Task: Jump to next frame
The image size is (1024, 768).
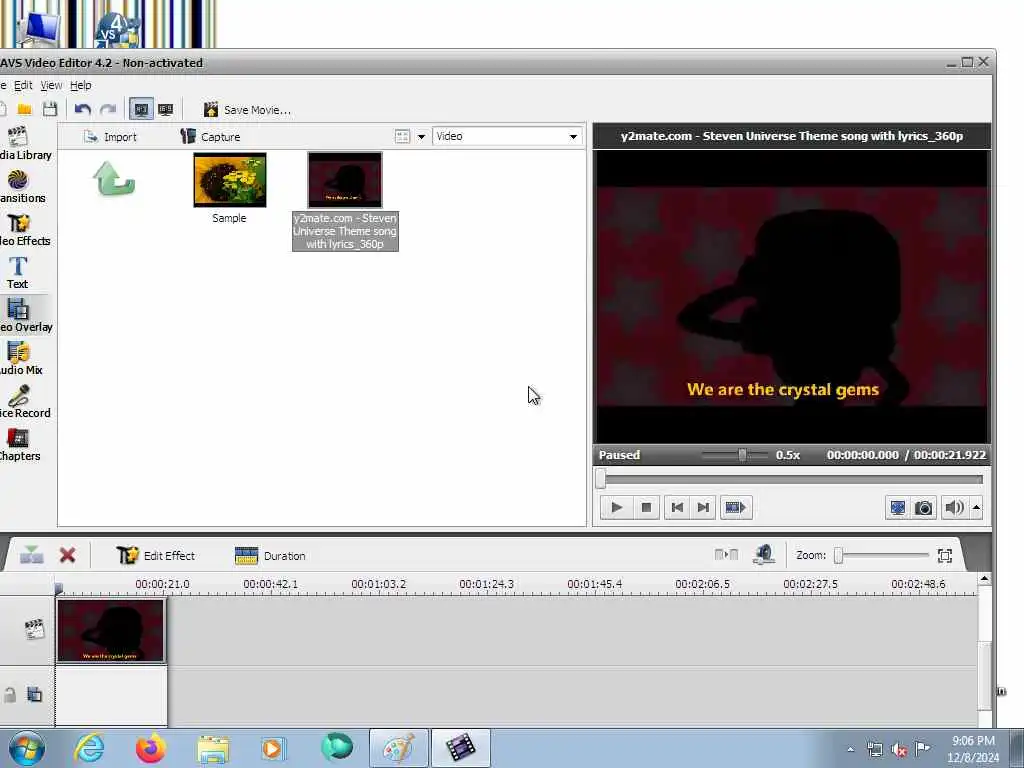Action: tap(703, 507)
